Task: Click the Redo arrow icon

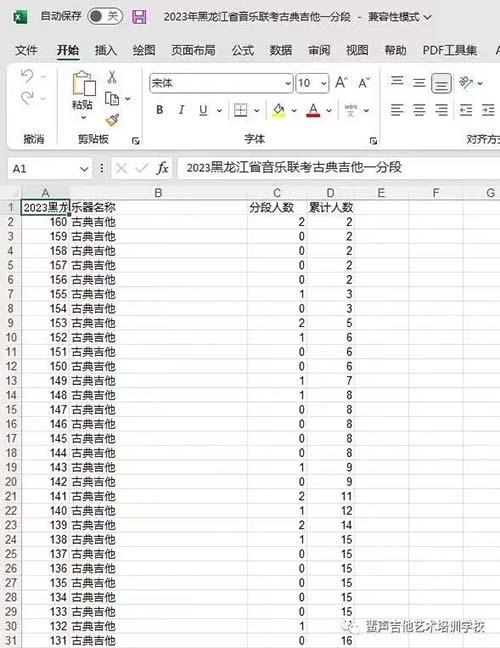Action: coord(27,98)
